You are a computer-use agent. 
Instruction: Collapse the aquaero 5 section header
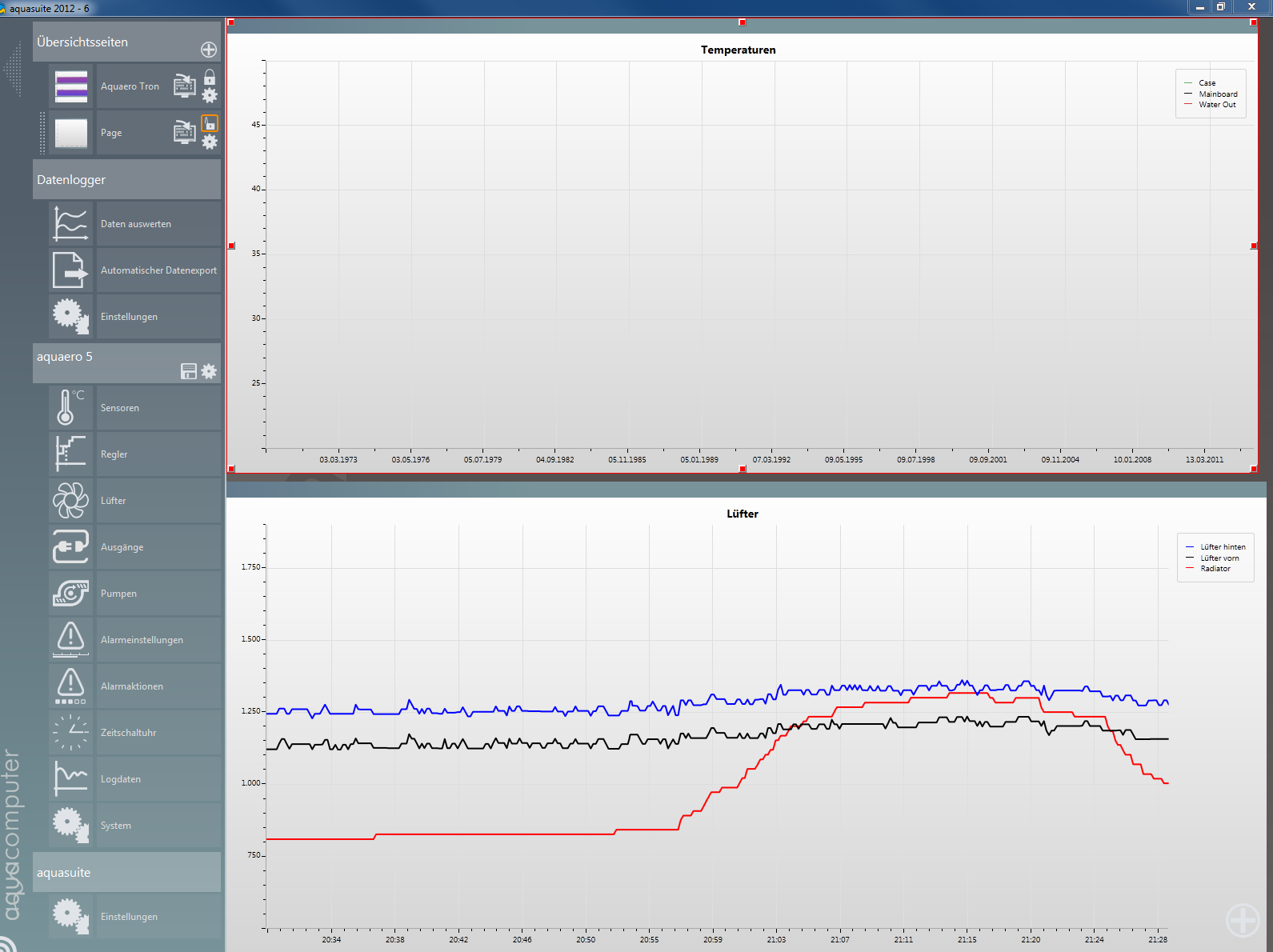click(104, 358)
